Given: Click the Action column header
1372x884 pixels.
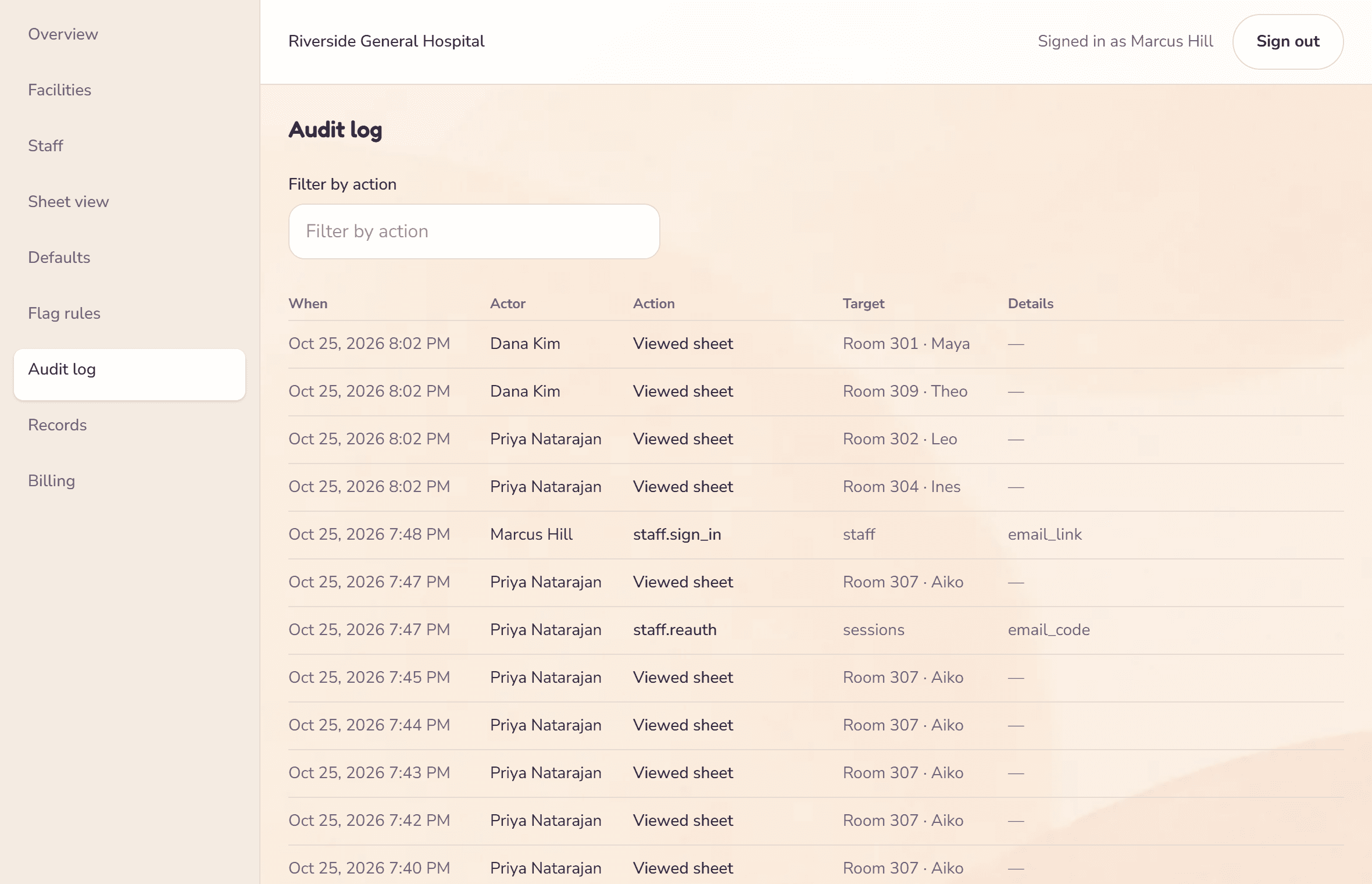Looking at the screenshot, I should pyautogui.click(x=653, y=304).
